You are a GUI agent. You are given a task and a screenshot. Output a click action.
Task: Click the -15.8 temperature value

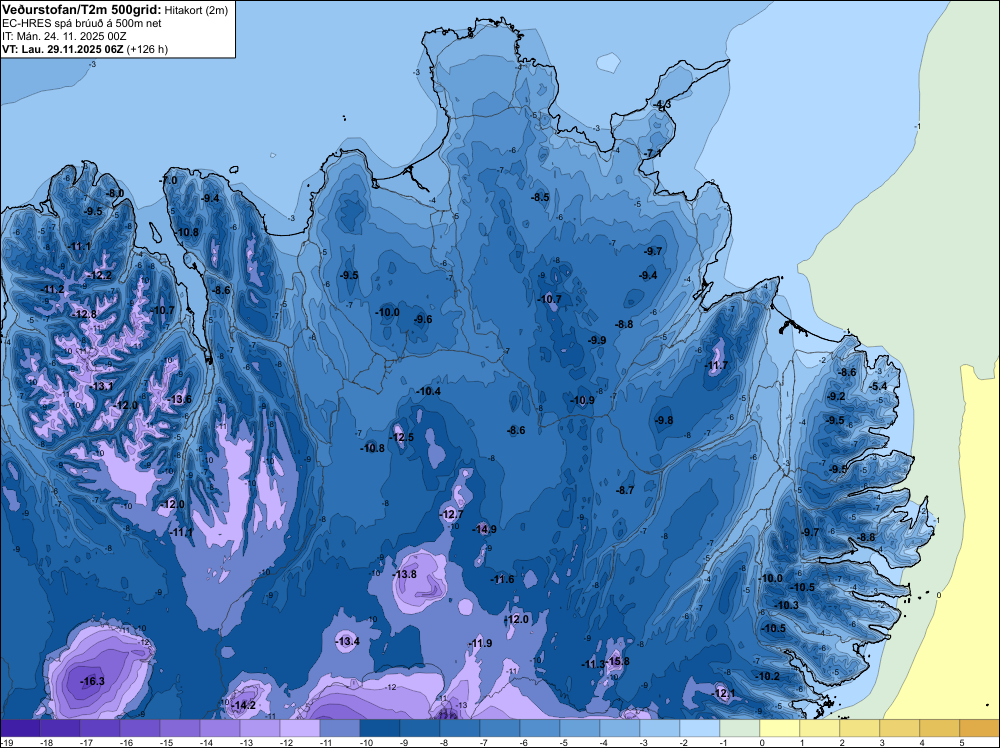pyautogui.click(x=618, y=661)
